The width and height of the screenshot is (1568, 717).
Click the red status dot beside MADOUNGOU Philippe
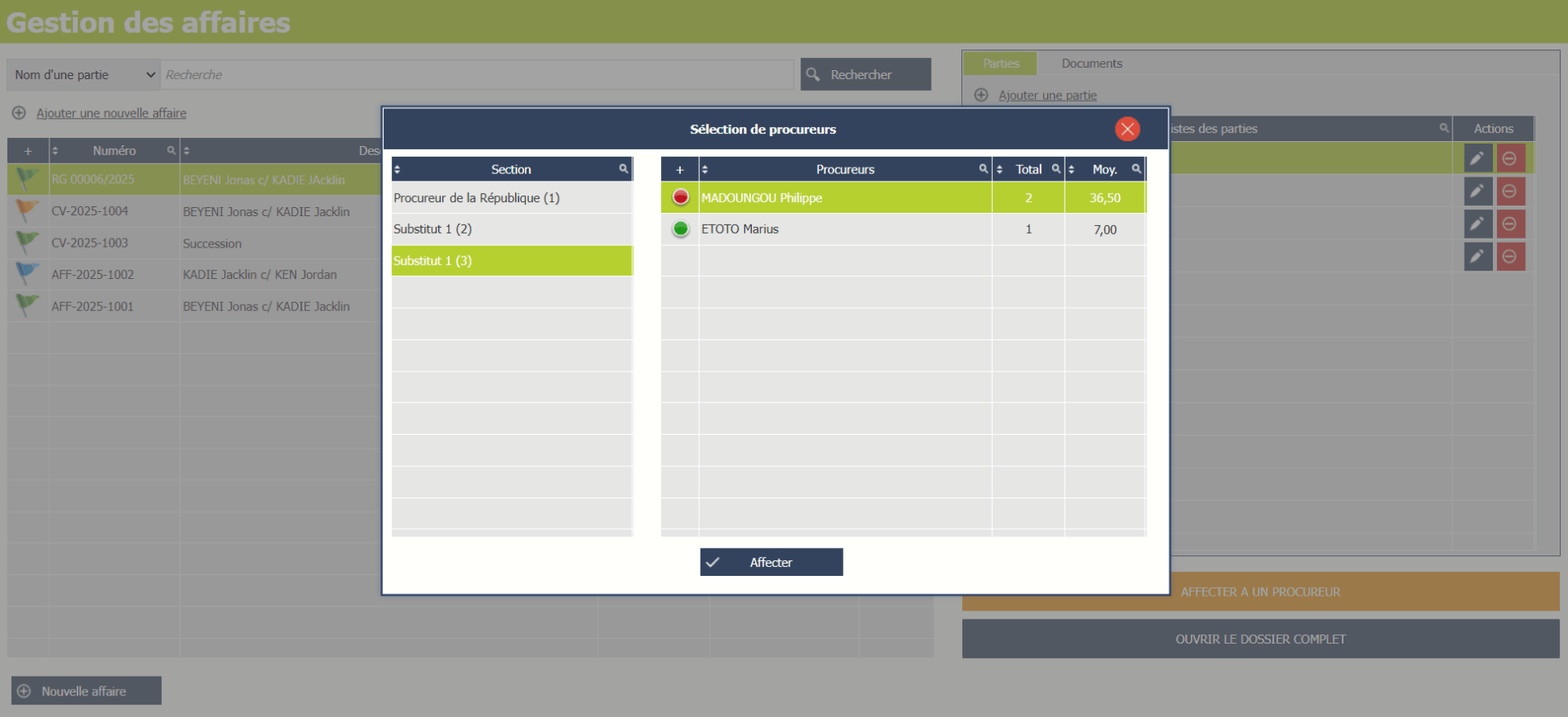pyautogui.click(x=680, y=197)
